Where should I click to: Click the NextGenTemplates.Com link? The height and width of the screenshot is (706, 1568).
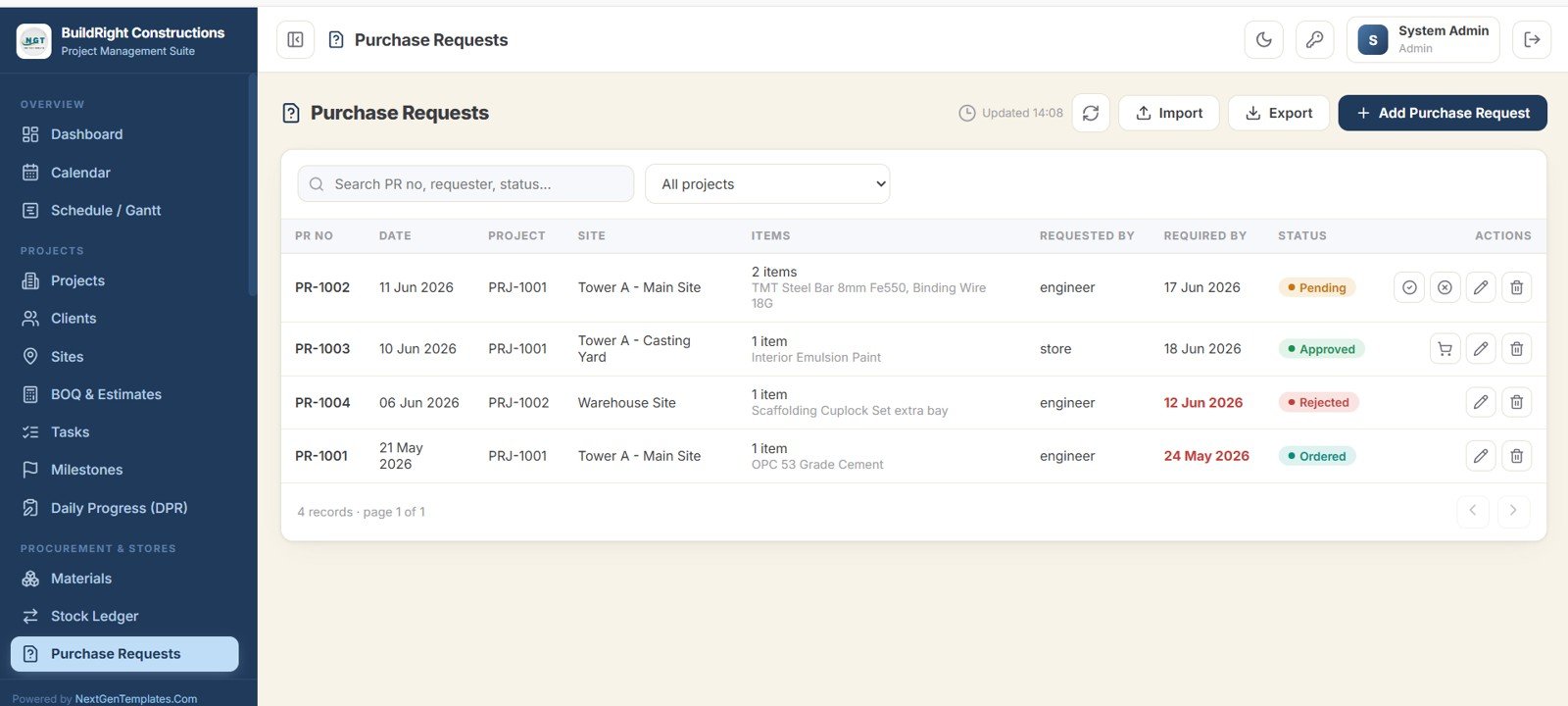click(136, 699)
